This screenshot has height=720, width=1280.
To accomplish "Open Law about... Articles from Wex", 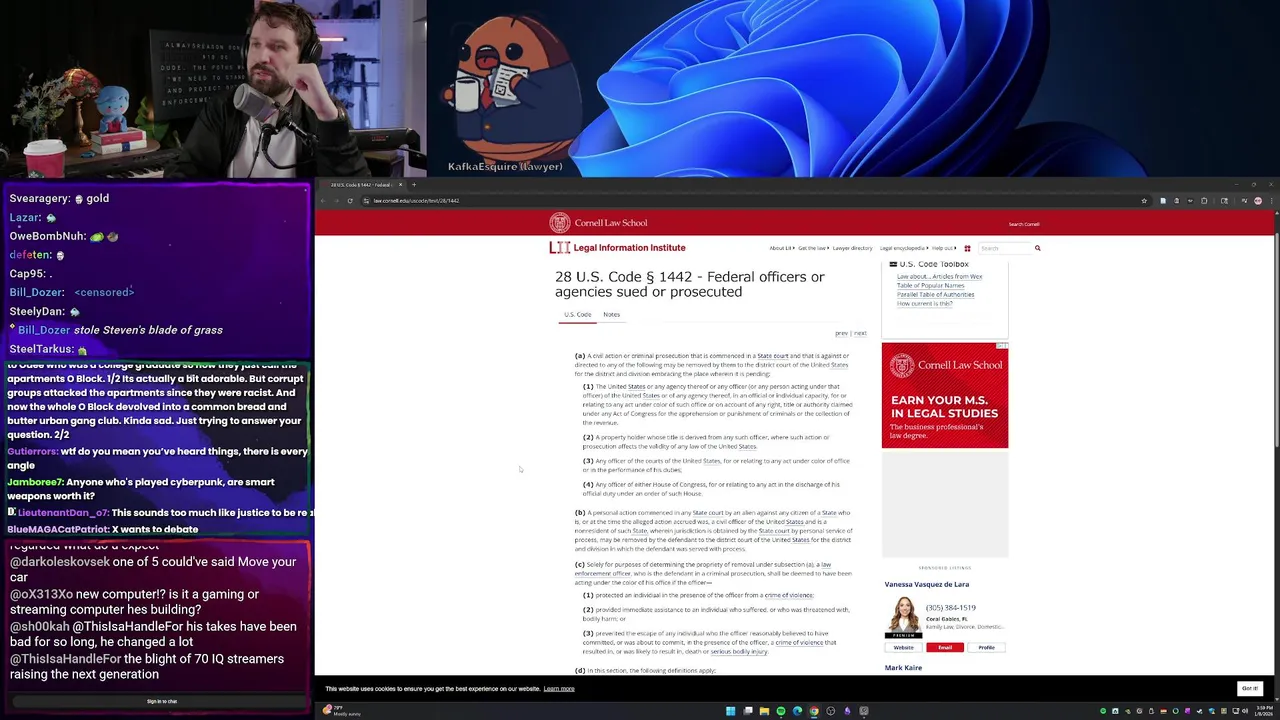I will point(939,277).
